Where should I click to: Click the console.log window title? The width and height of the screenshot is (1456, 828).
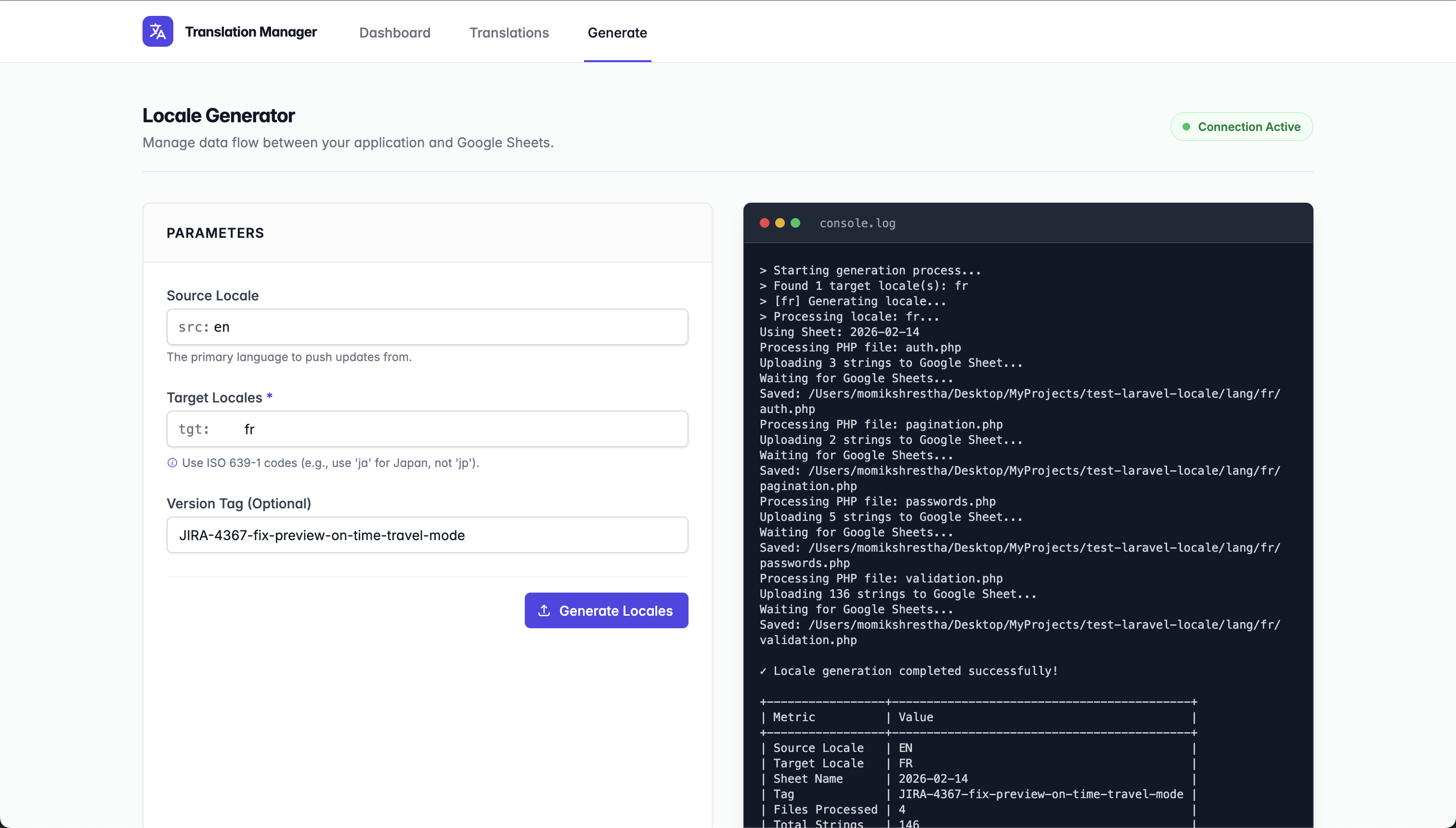858,223
